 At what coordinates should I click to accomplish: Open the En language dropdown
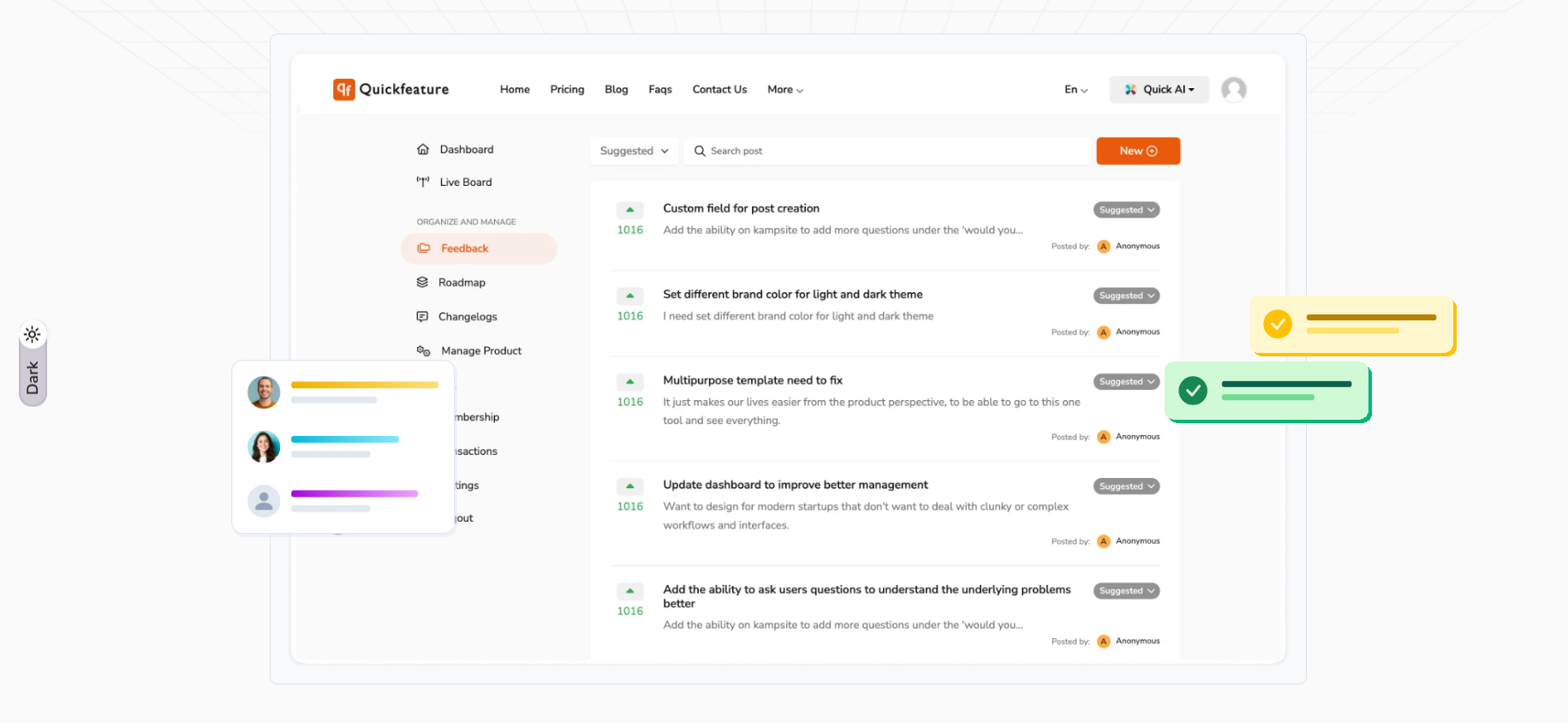coord(1076,89)
